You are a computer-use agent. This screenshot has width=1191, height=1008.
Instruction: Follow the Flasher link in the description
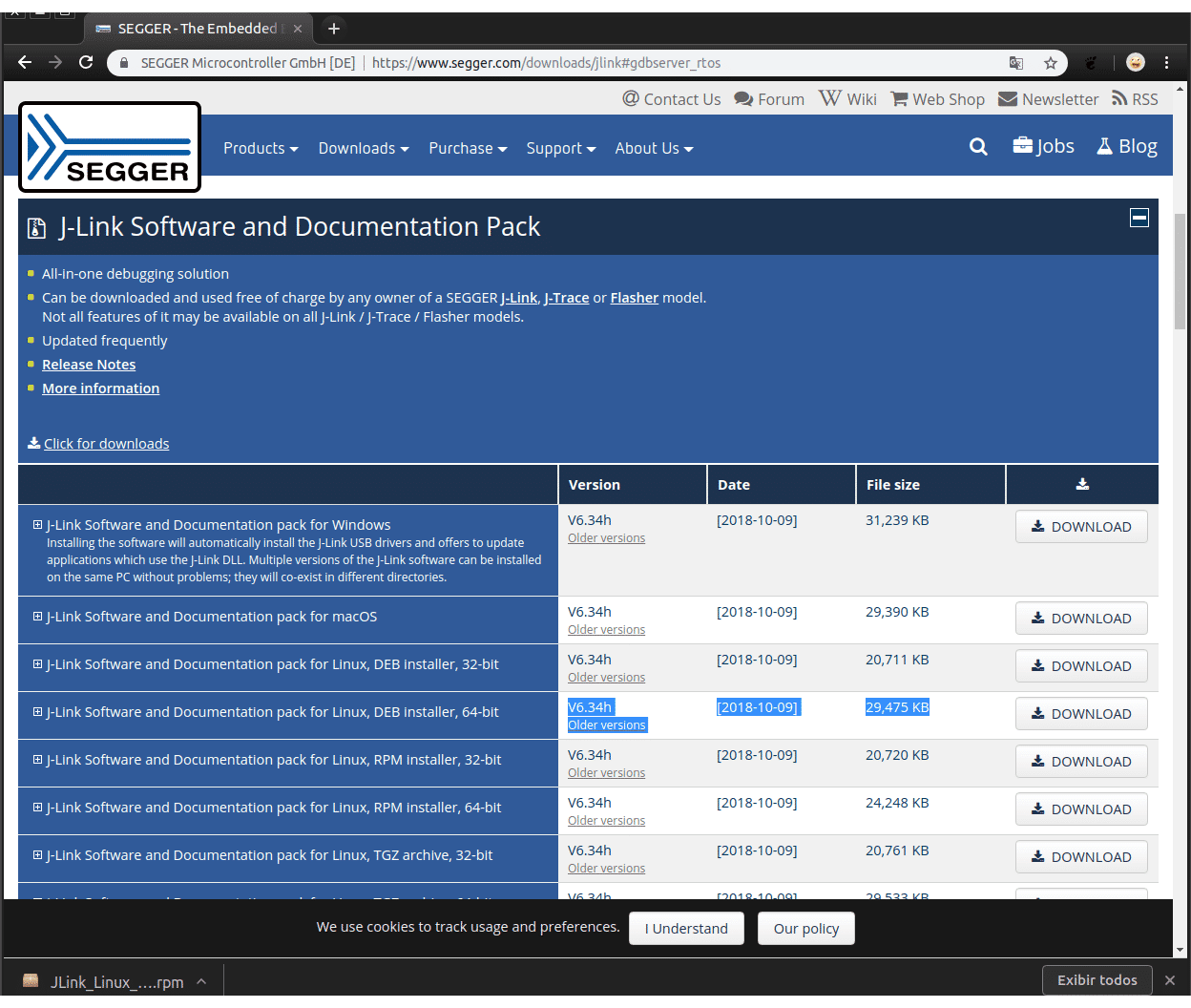point(635,298)
